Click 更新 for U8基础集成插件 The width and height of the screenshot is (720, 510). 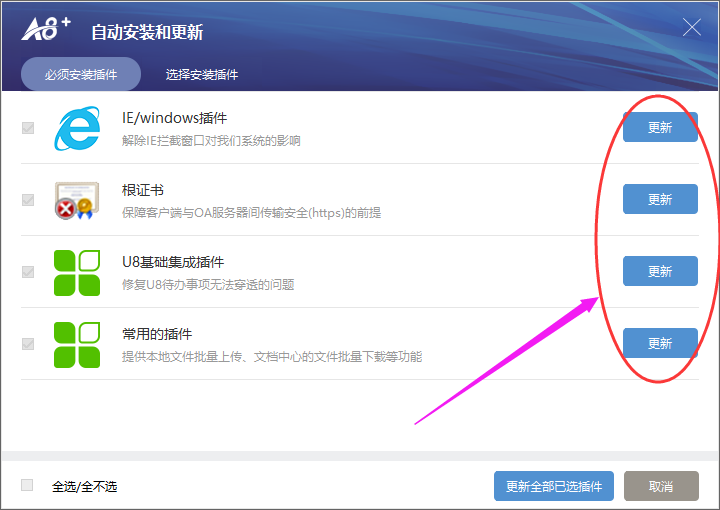(x=660, y=271)
